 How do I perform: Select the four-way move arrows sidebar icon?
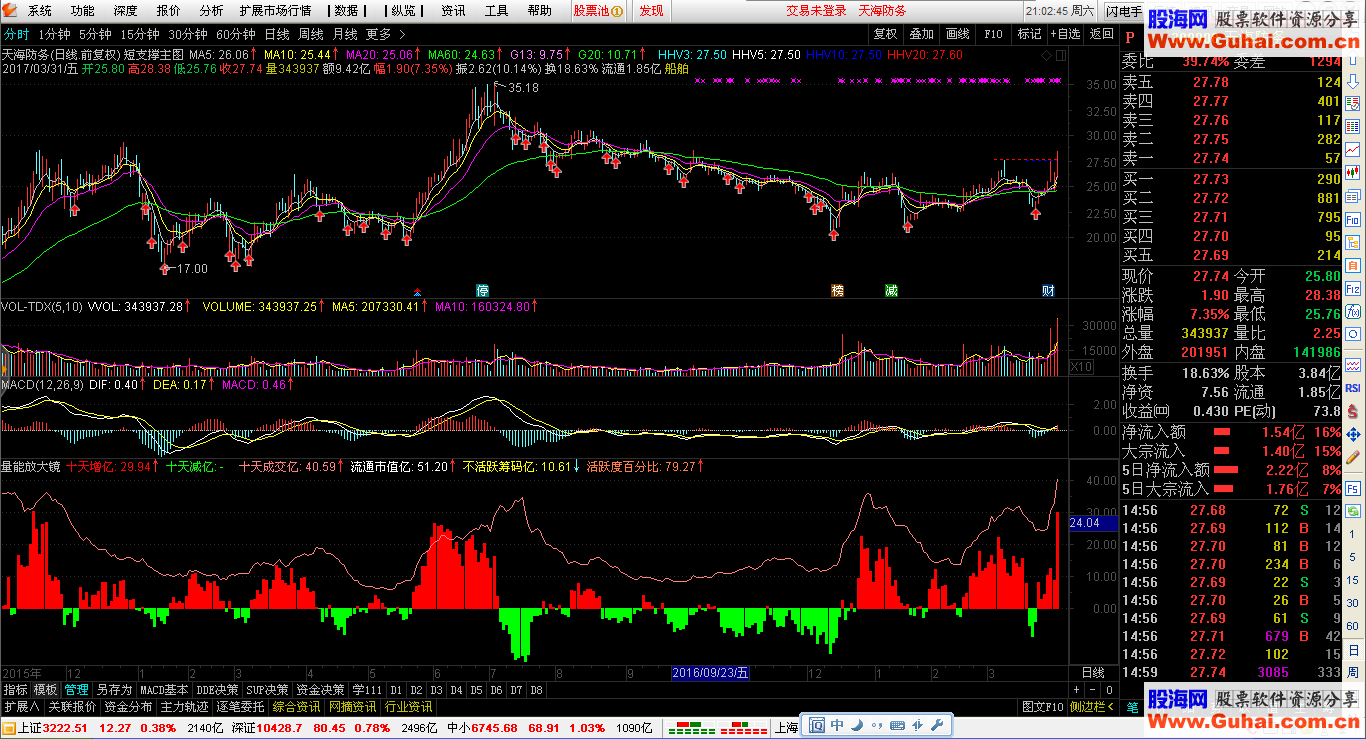point(1353,434)
